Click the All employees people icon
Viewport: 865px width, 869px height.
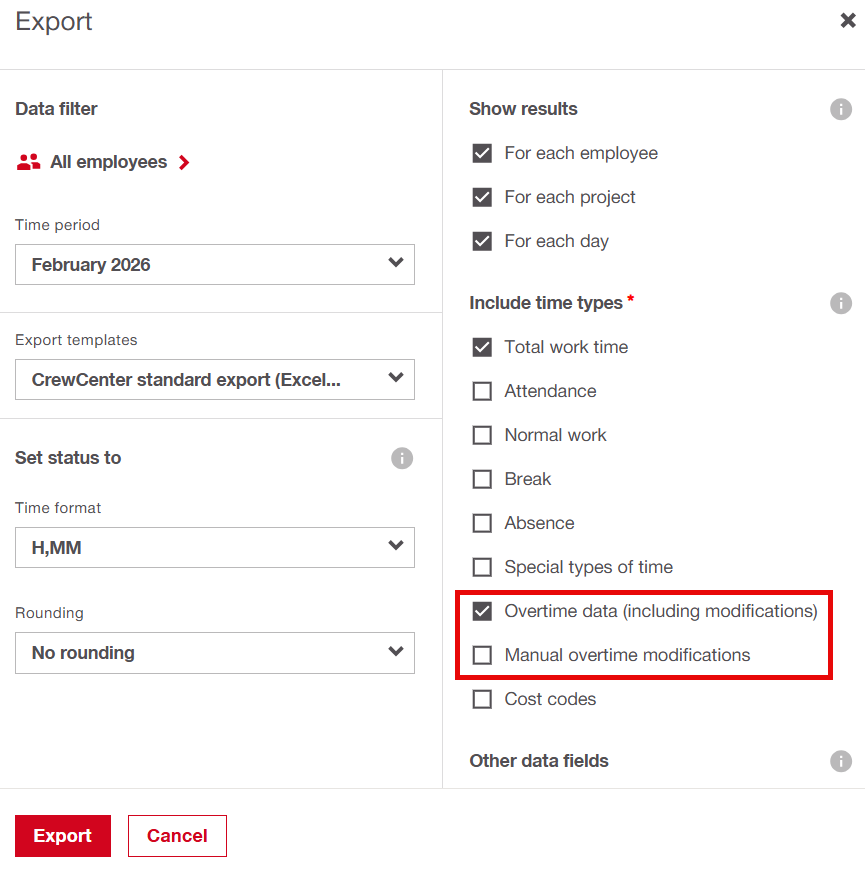point(29,162)
